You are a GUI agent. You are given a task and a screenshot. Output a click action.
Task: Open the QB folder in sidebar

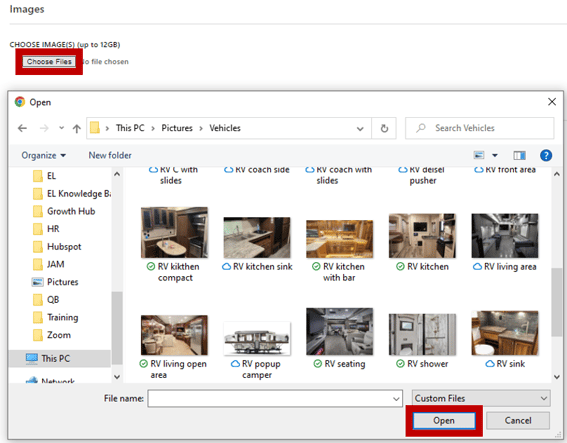[46, 300]
